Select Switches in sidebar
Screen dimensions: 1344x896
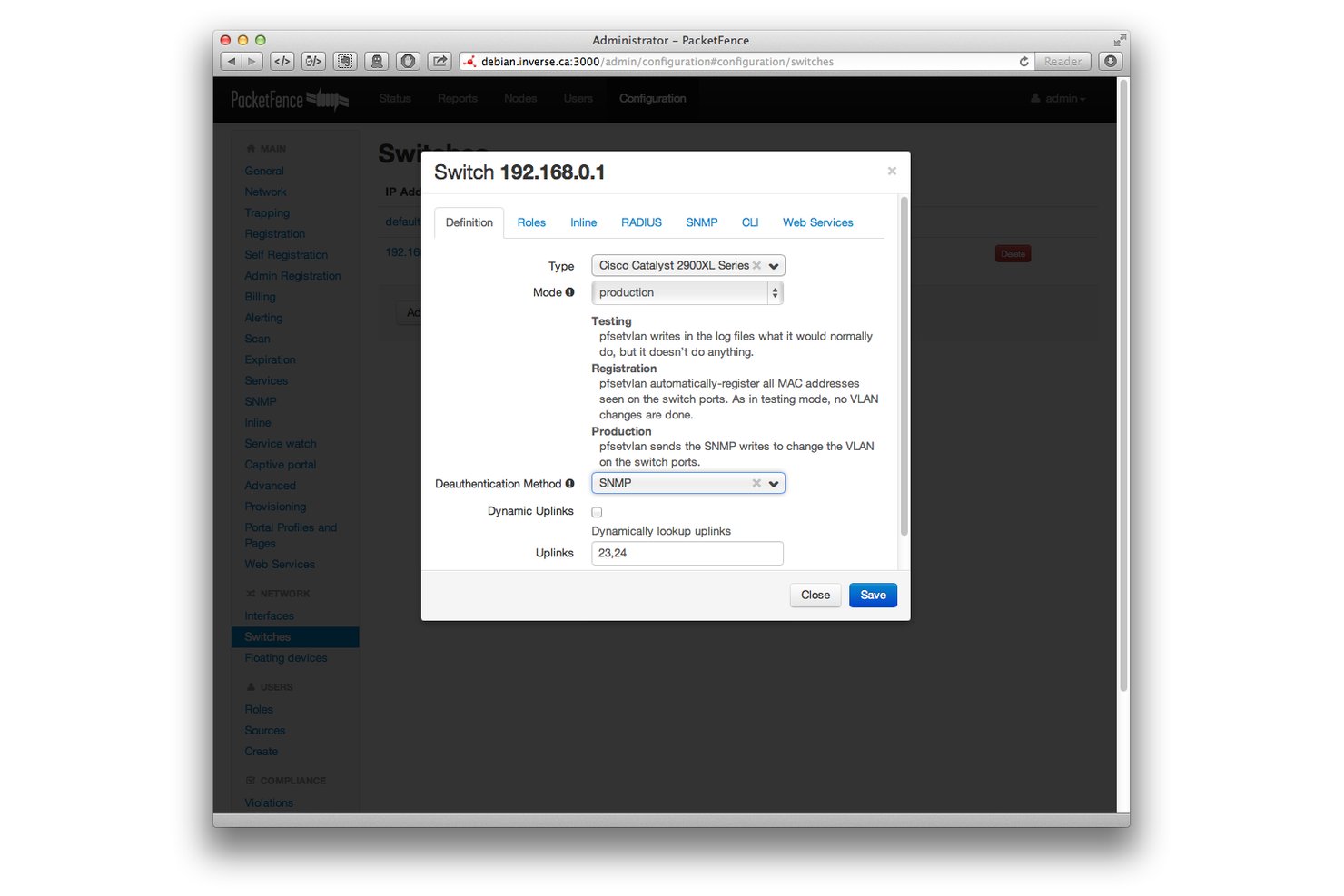click(295, 637)
